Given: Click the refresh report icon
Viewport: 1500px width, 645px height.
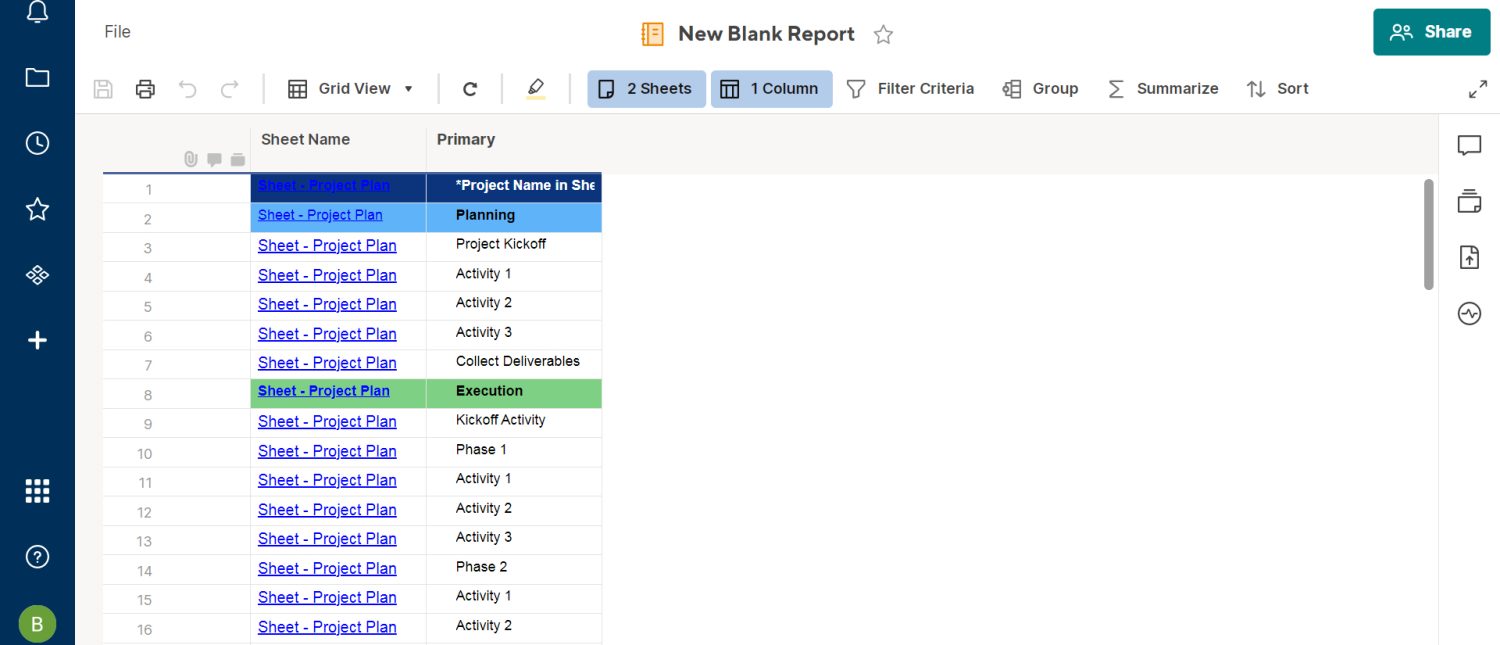Looking at the screenshot, I should coord(470,89).
